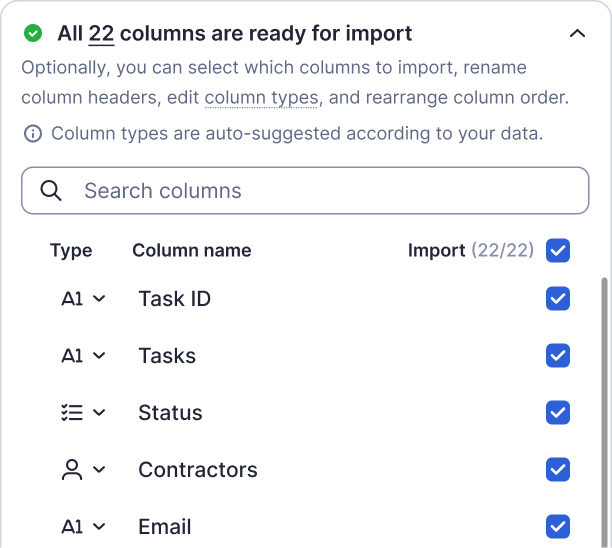Click the text type icon for Task ID
612x548 pixels.
point(72,299)
